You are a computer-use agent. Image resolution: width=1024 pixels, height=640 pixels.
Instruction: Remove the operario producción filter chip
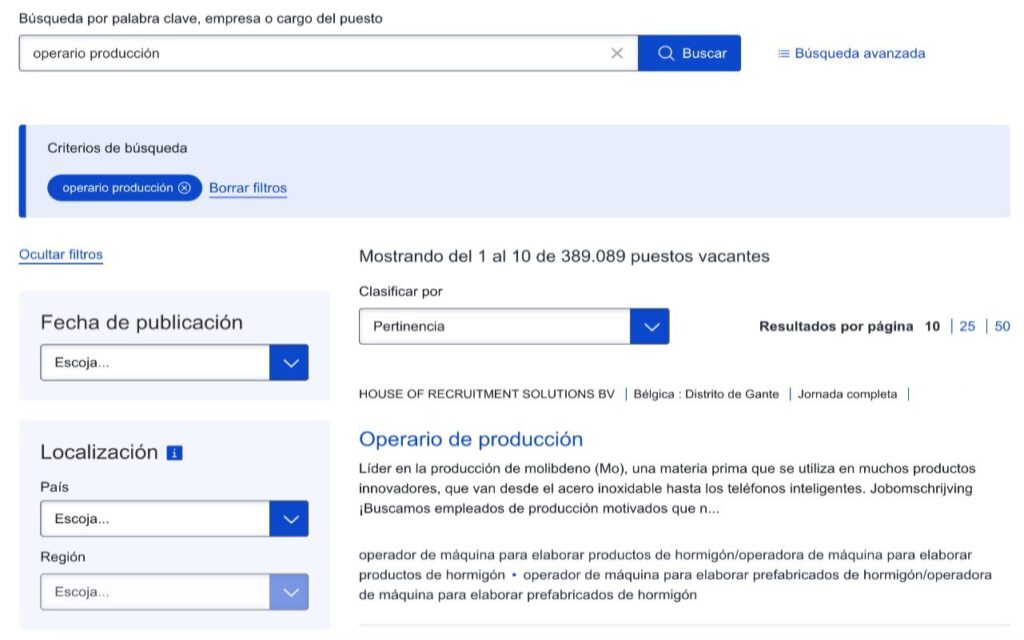click(185, 187)
